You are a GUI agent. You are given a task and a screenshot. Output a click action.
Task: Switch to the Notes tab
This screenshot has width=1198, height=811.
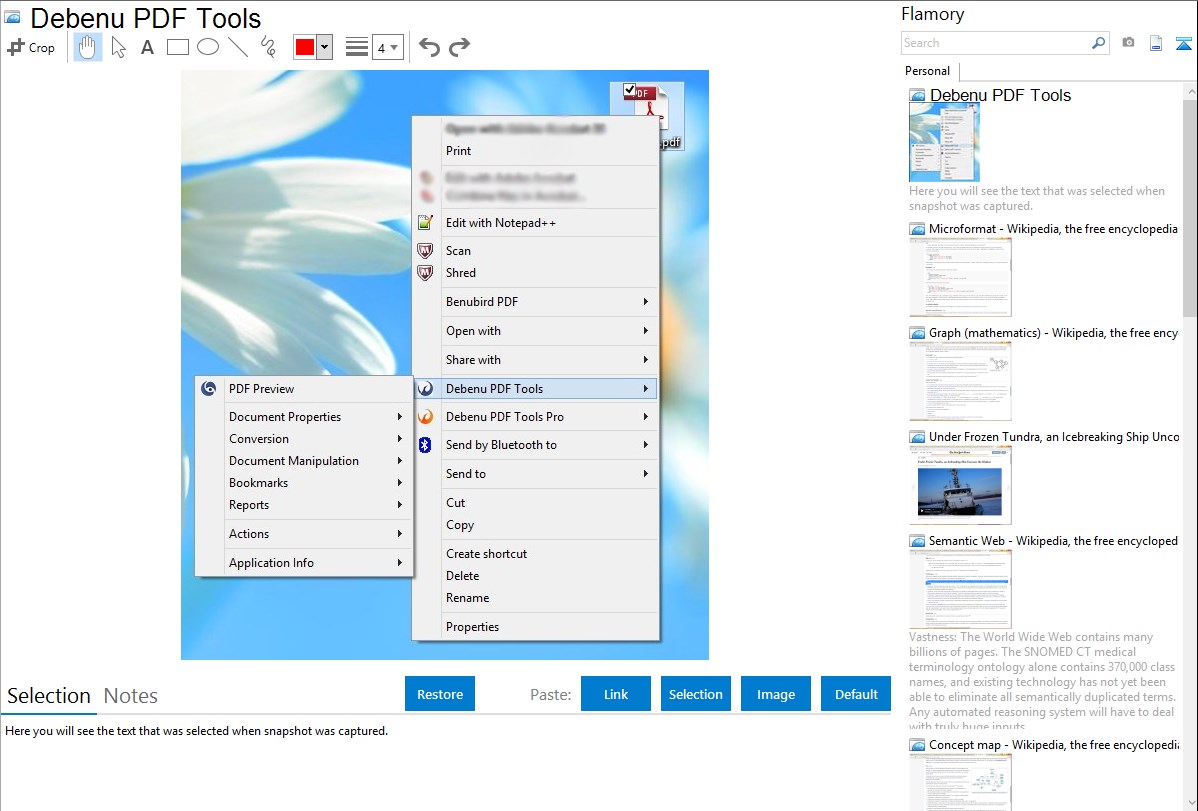tap(131, 696)
